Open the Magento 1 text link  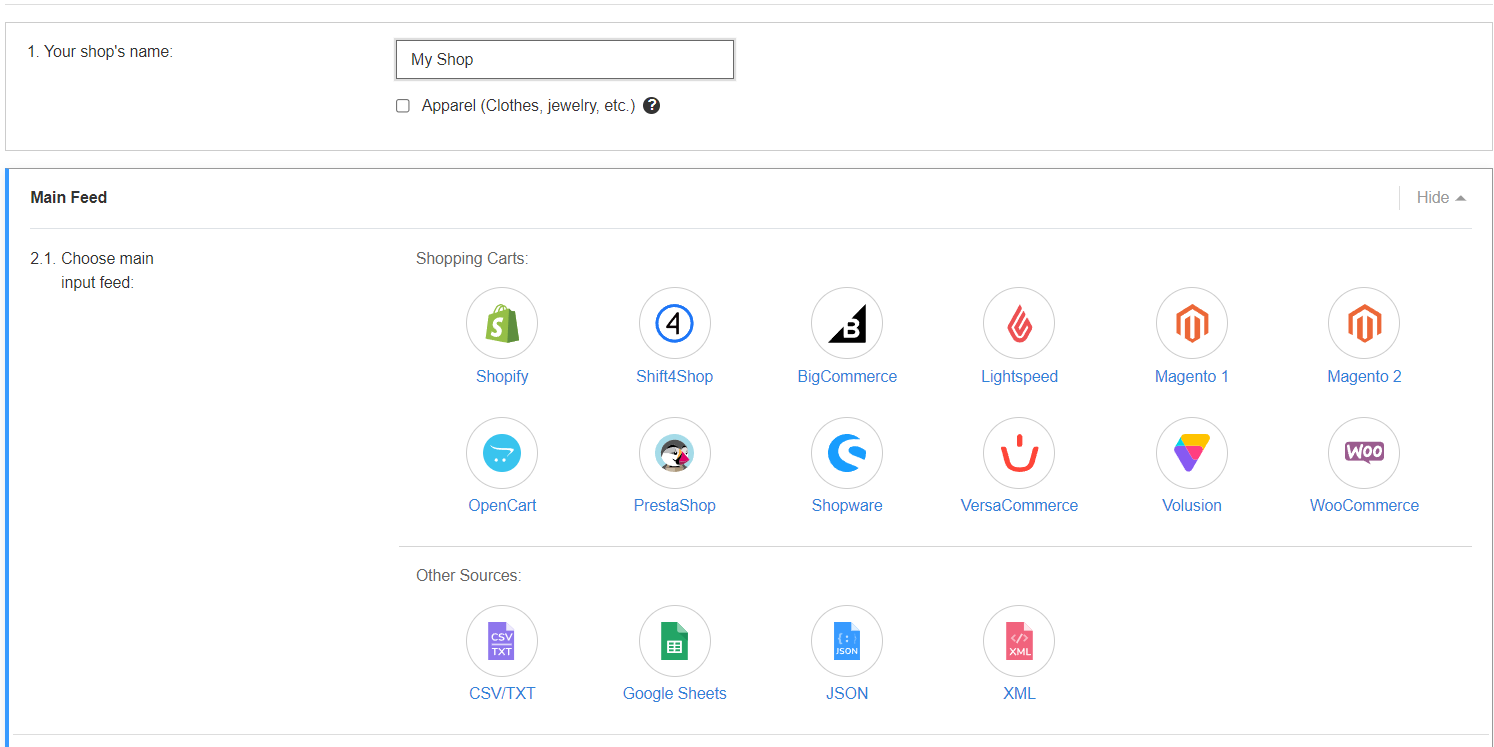click(1192, 377)
